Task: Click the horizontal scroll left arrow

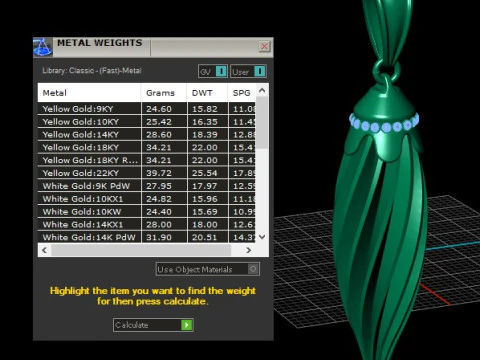Action: click(45, 250)
